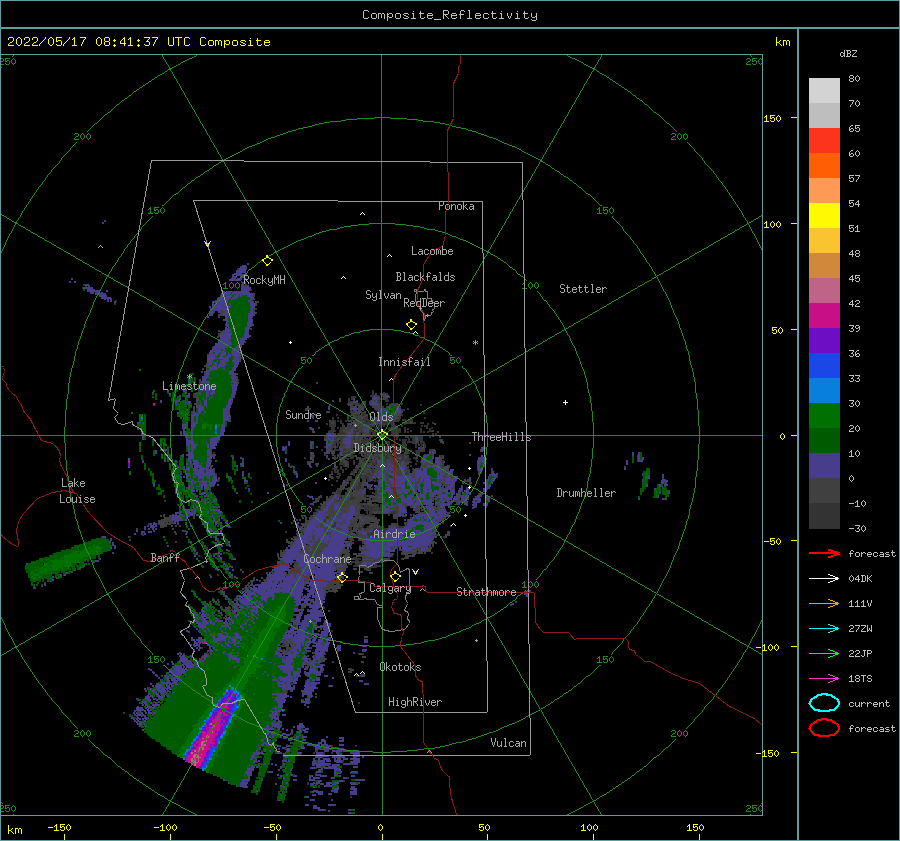Image resolution: width=900 pixels, height=841 pixels.
Task: Select the blue 36 dBZ color swatch
Action: (x=824, y=366)
